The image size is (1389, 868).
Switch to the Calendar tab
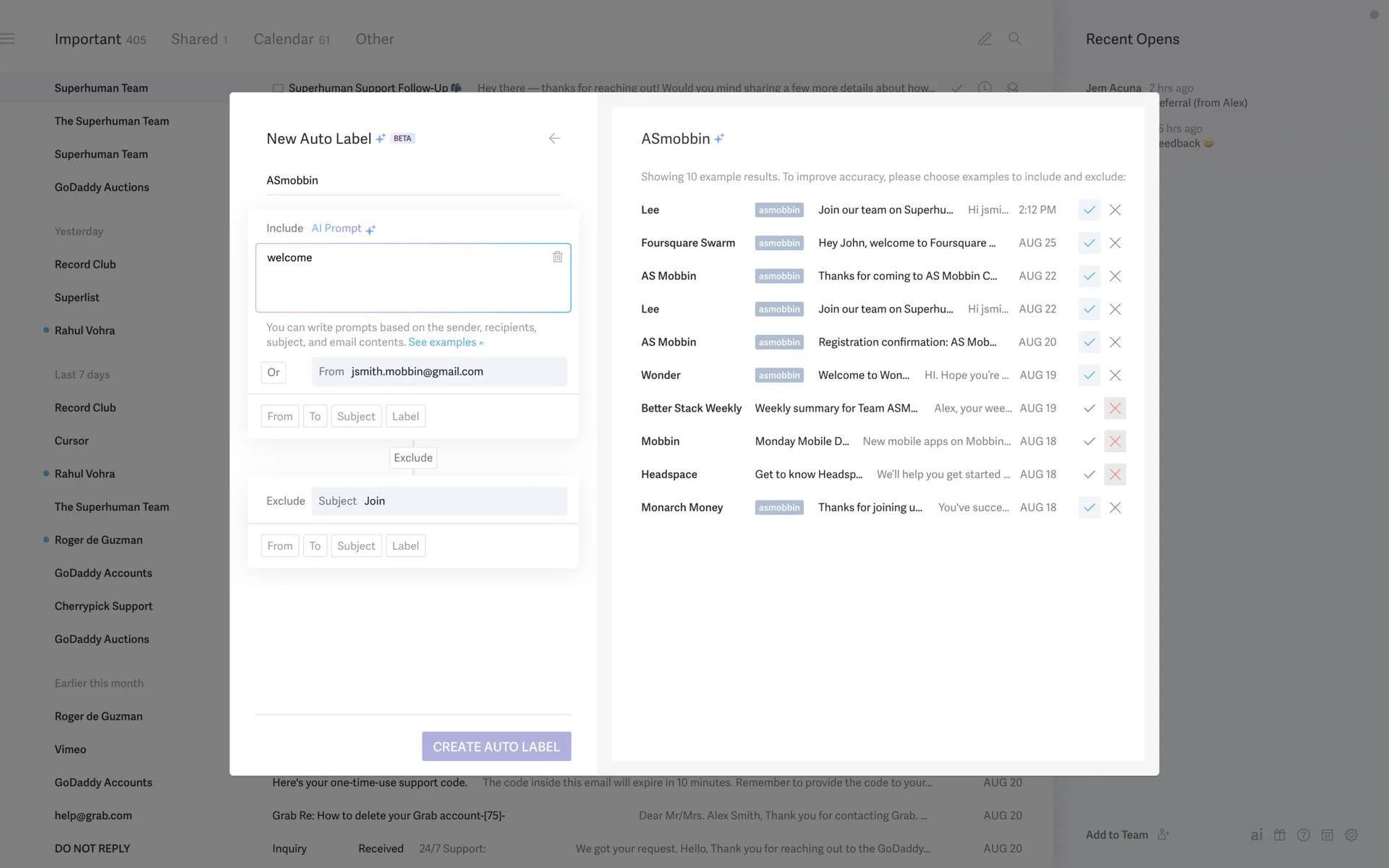[292, 39]
